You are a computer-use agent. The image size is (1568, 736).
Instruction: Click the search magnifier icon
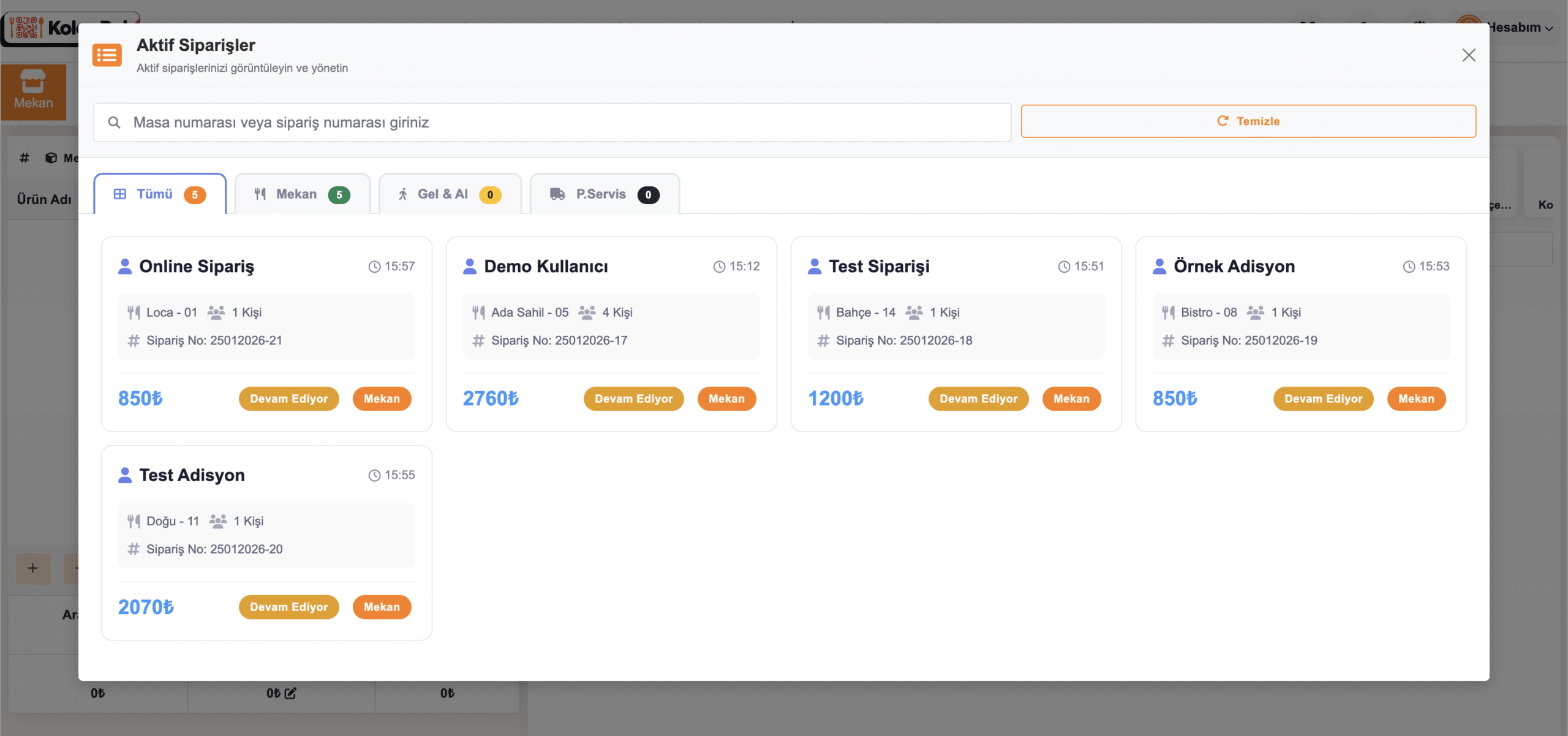(114, 123)
